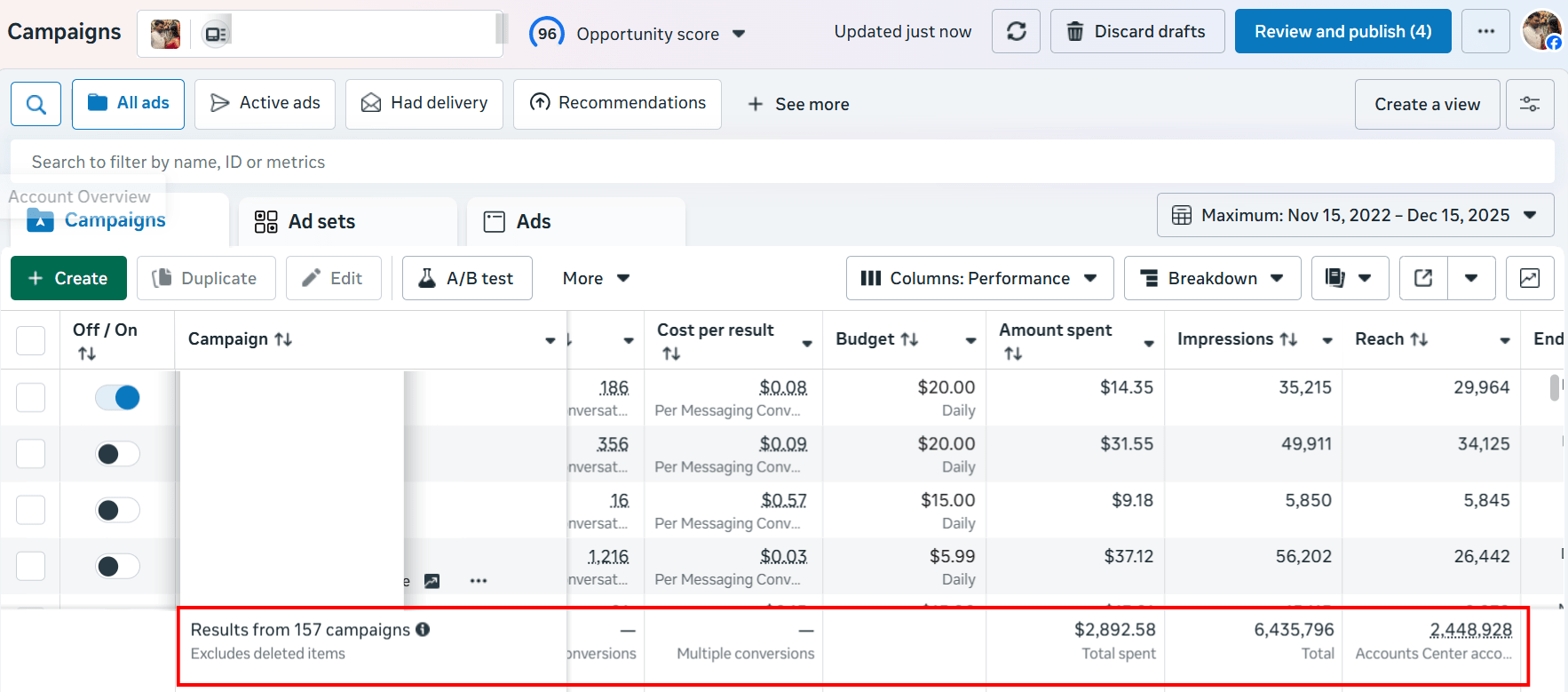Click the Review and publish button
The width and height of the screenshot is (1568, 692).
click(1342, 32)
